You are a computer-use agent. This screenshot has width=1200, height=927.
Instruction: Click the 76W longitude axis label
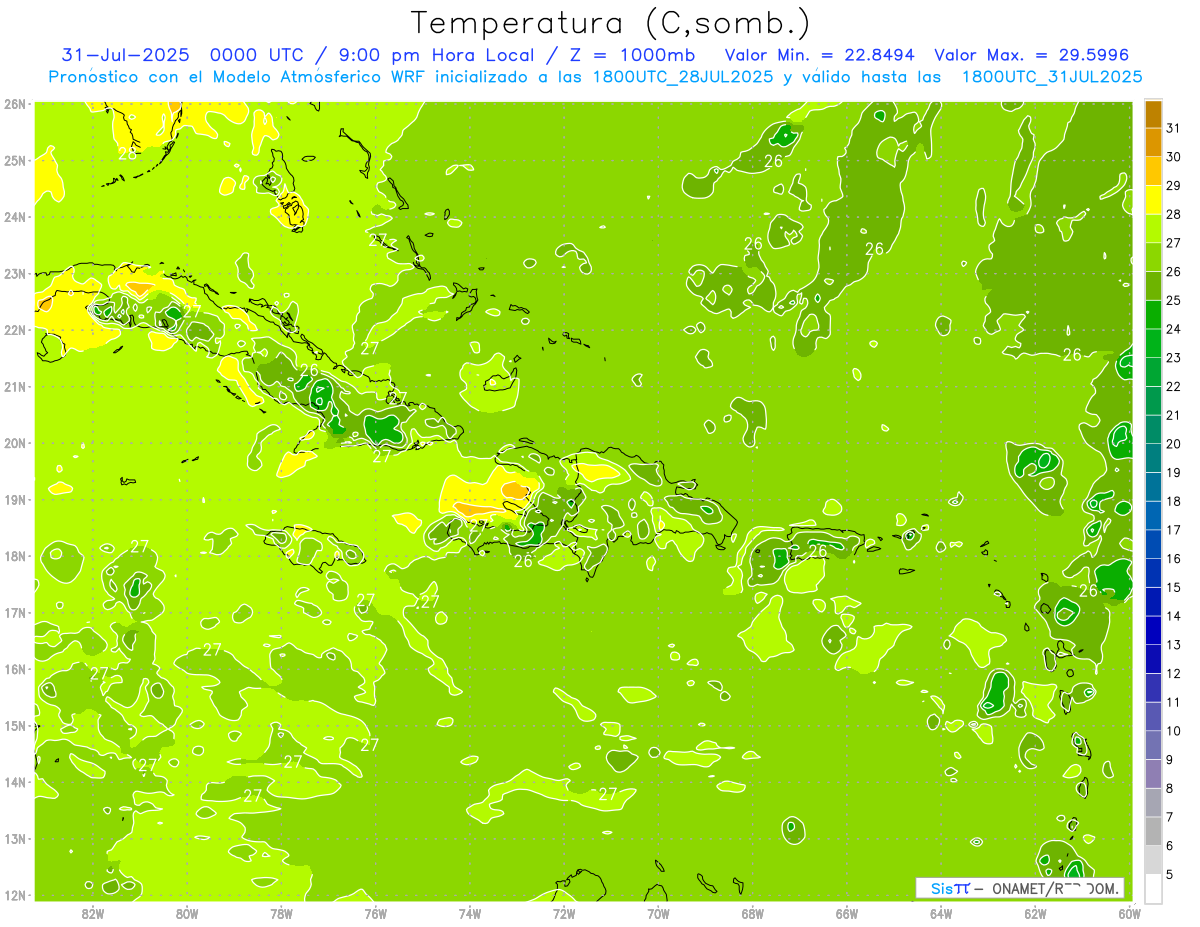376,913
